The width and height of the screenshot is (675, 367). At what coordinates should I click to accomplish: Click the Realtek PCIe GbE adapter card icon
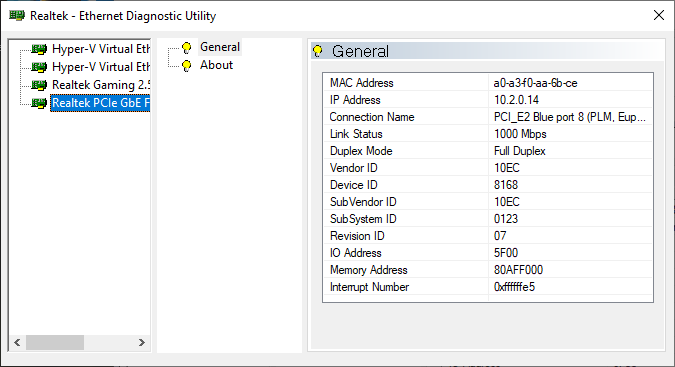(39, 103)
